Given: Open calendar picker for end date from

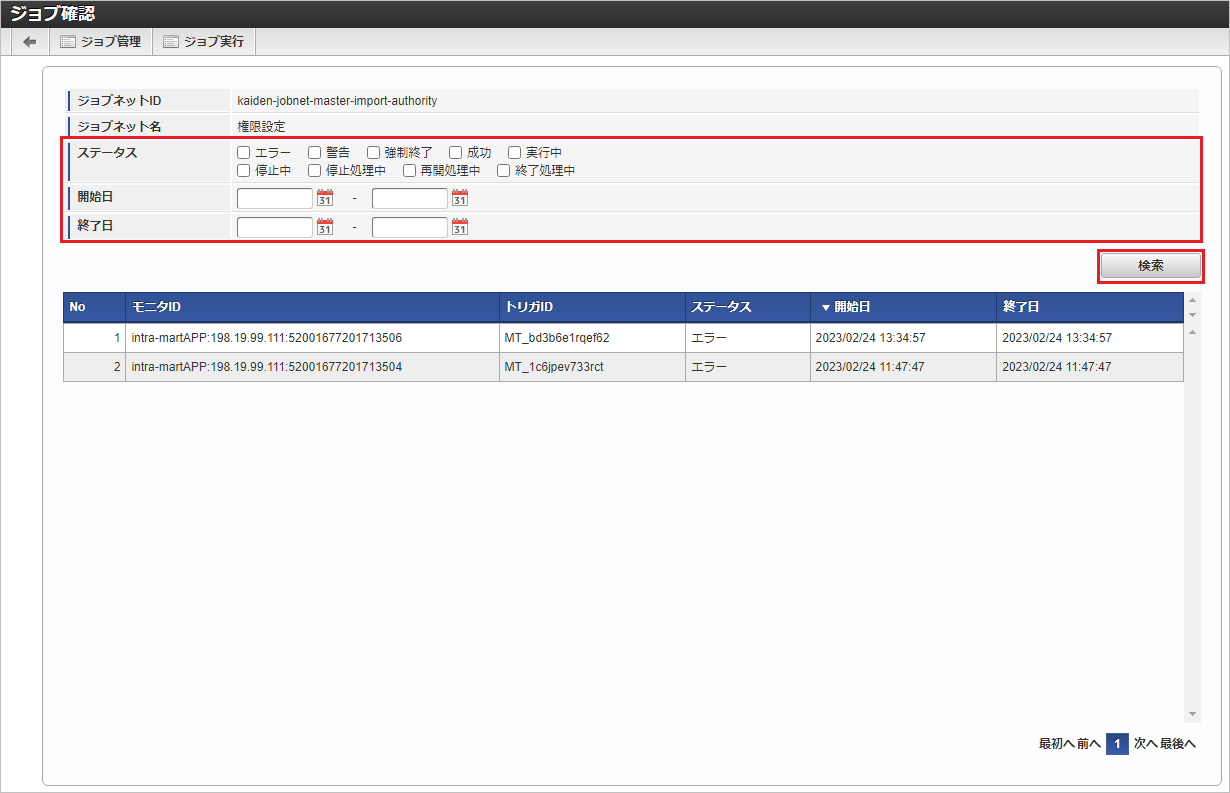Looking at the screenshot, I should pos(324,227).
